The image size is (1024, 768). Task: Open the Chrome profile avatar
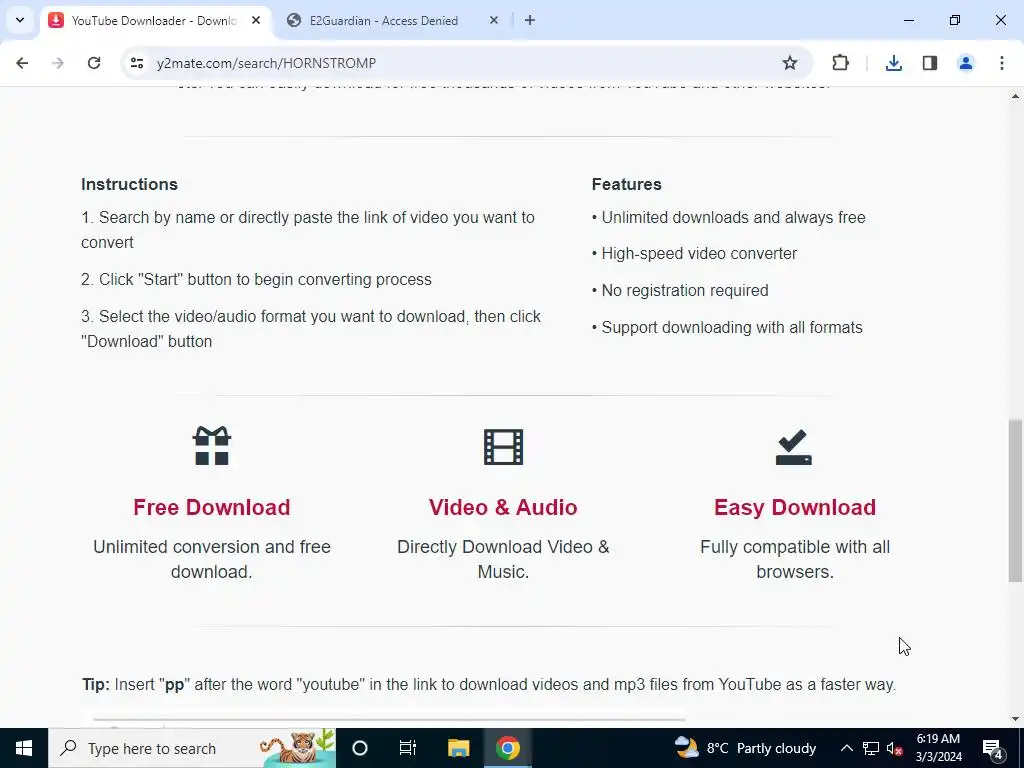(965, 63)
